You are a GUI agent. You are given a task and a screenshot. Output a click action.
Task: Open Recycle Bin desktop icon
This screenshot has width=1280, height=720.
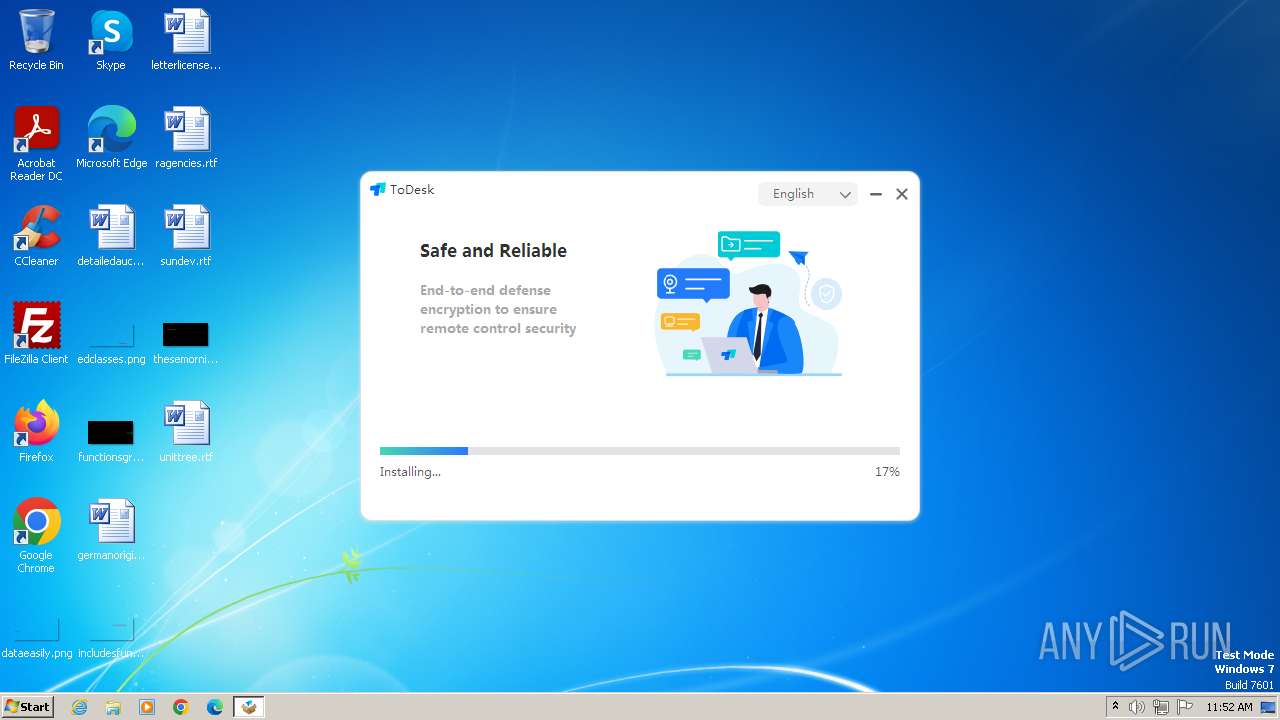tap(36, 40)
